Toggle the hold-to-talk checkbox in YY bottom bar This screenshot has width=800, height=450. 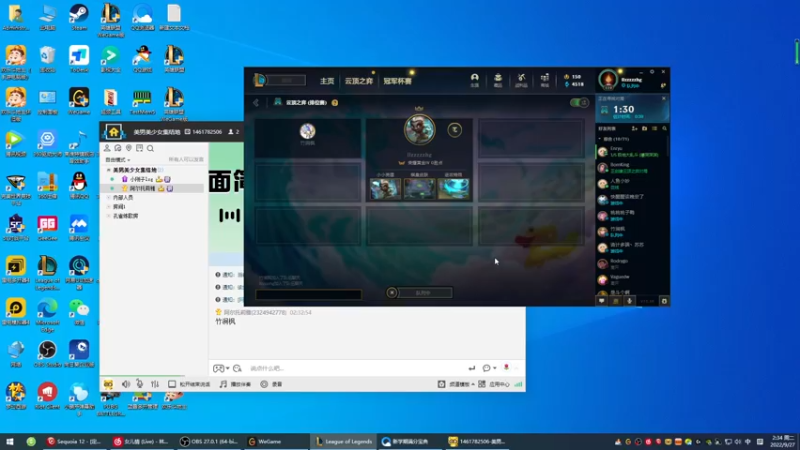172,384
